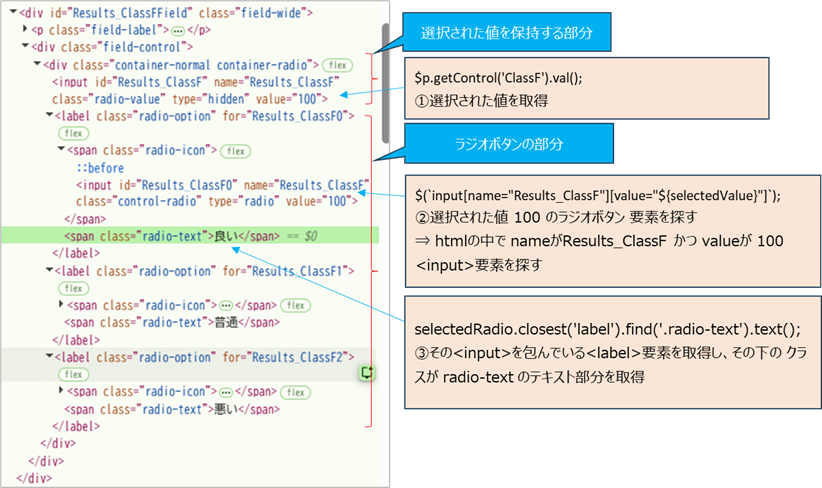Click flex badge under Results_ClassF0 label
Image resolution: width=822 pixels, height=488 pixels.
click(x=73, y=132)
